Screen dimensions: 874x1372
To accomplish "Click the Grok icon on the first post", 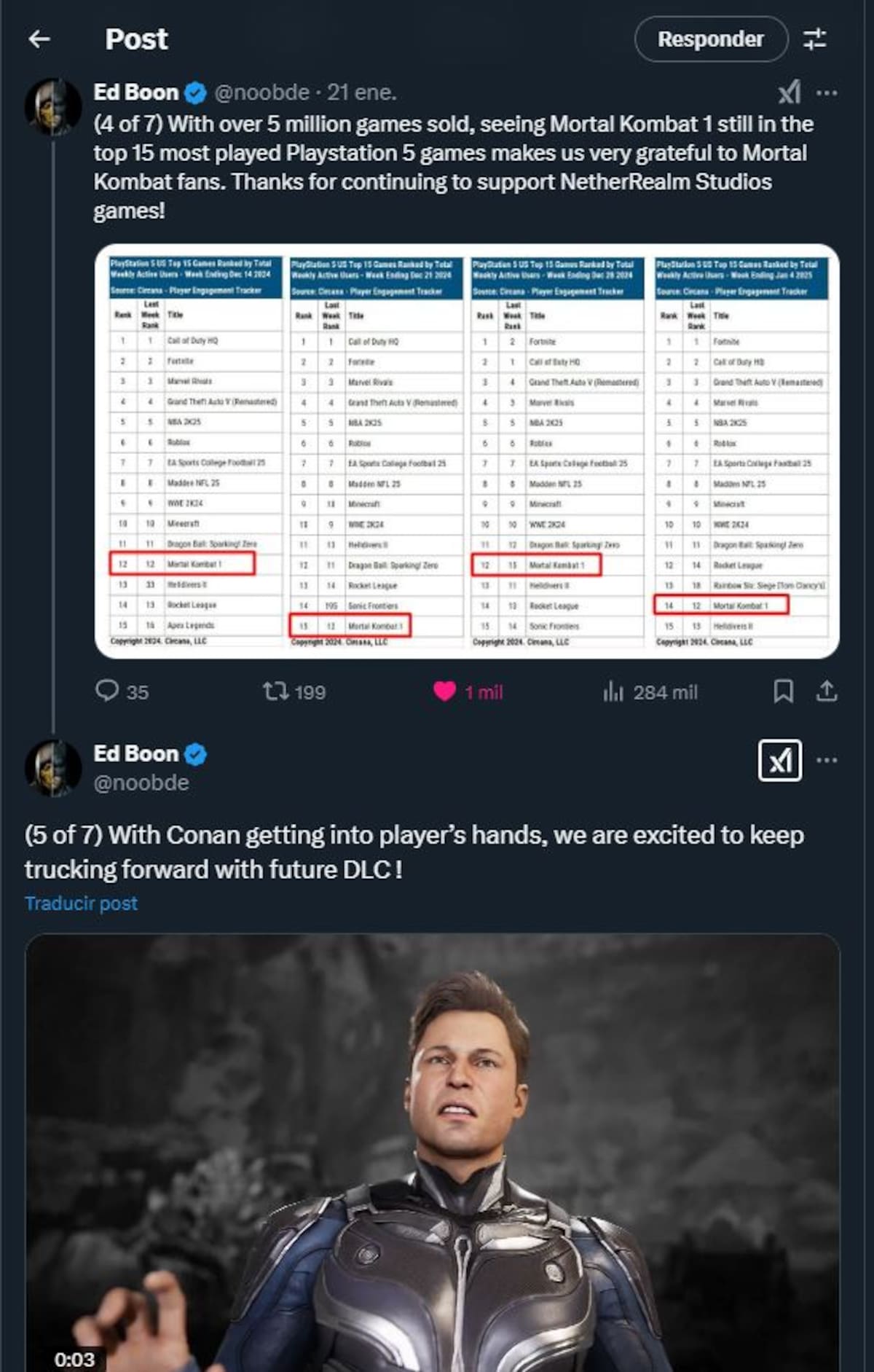I will [790, 93].
